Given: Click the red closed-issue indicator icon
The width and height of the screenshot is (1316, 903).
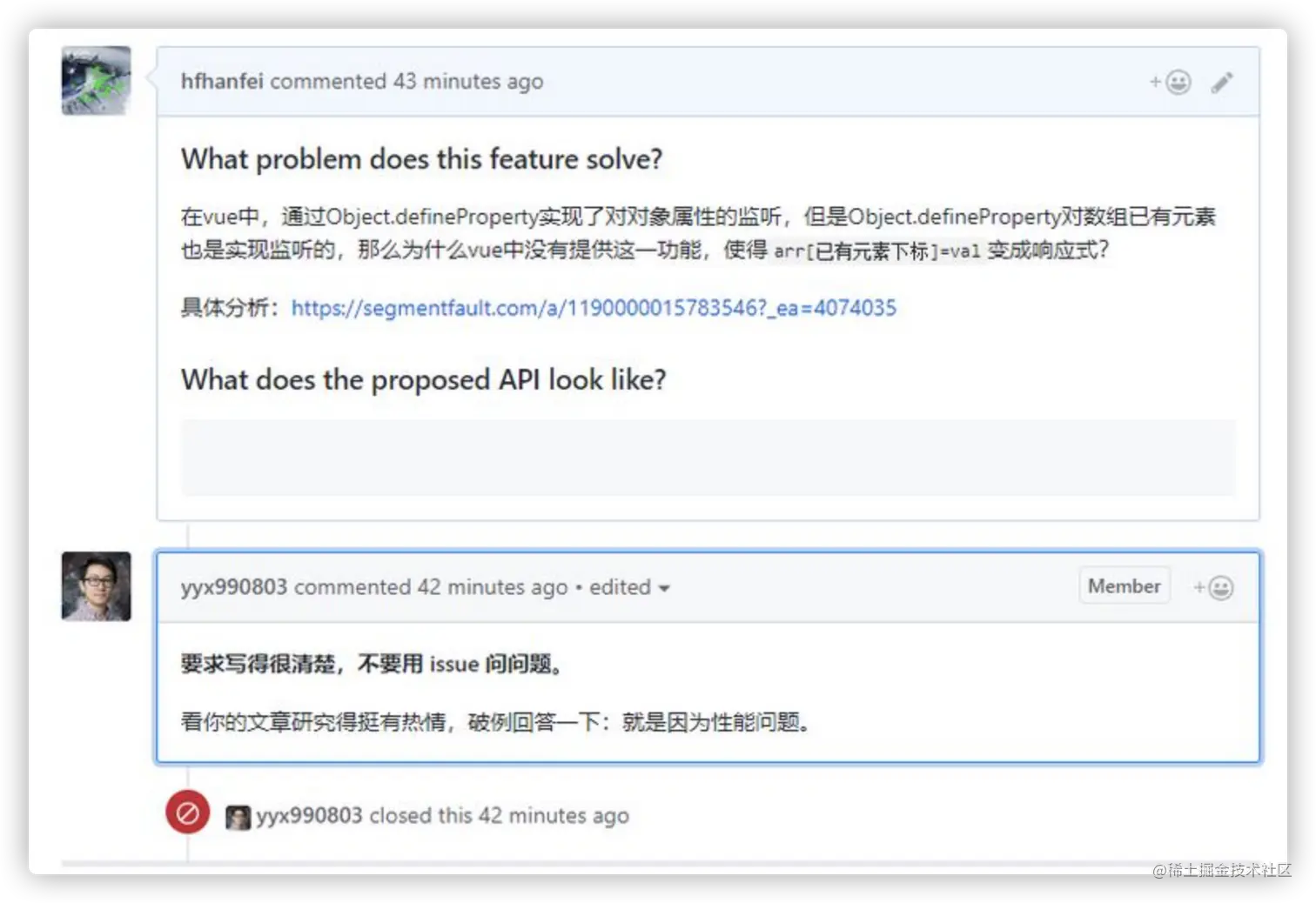Looking at the screenshot, I should [x=187, y=812].
